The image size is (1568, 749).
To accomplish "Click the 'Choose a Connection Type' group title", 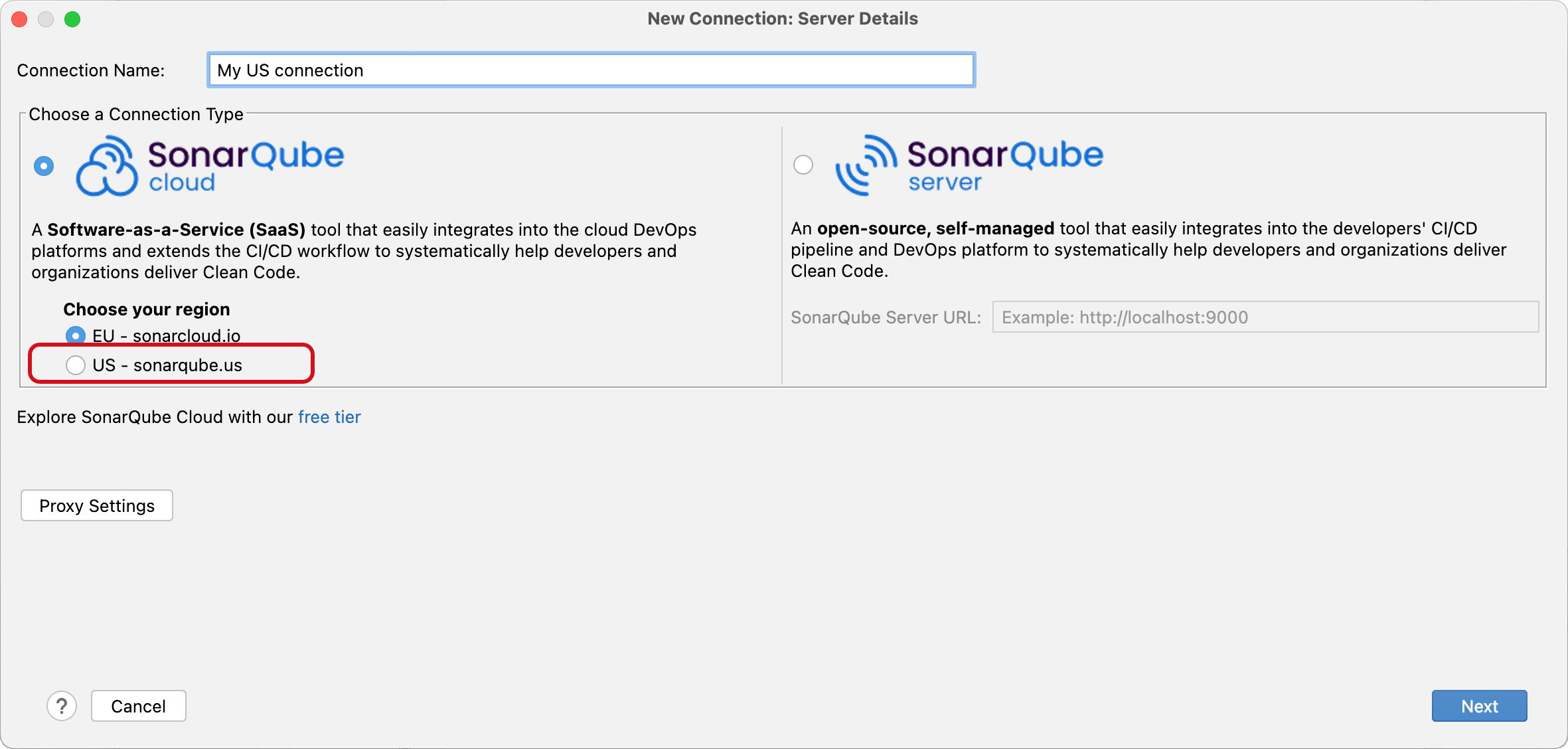I will tap(136, 114).
